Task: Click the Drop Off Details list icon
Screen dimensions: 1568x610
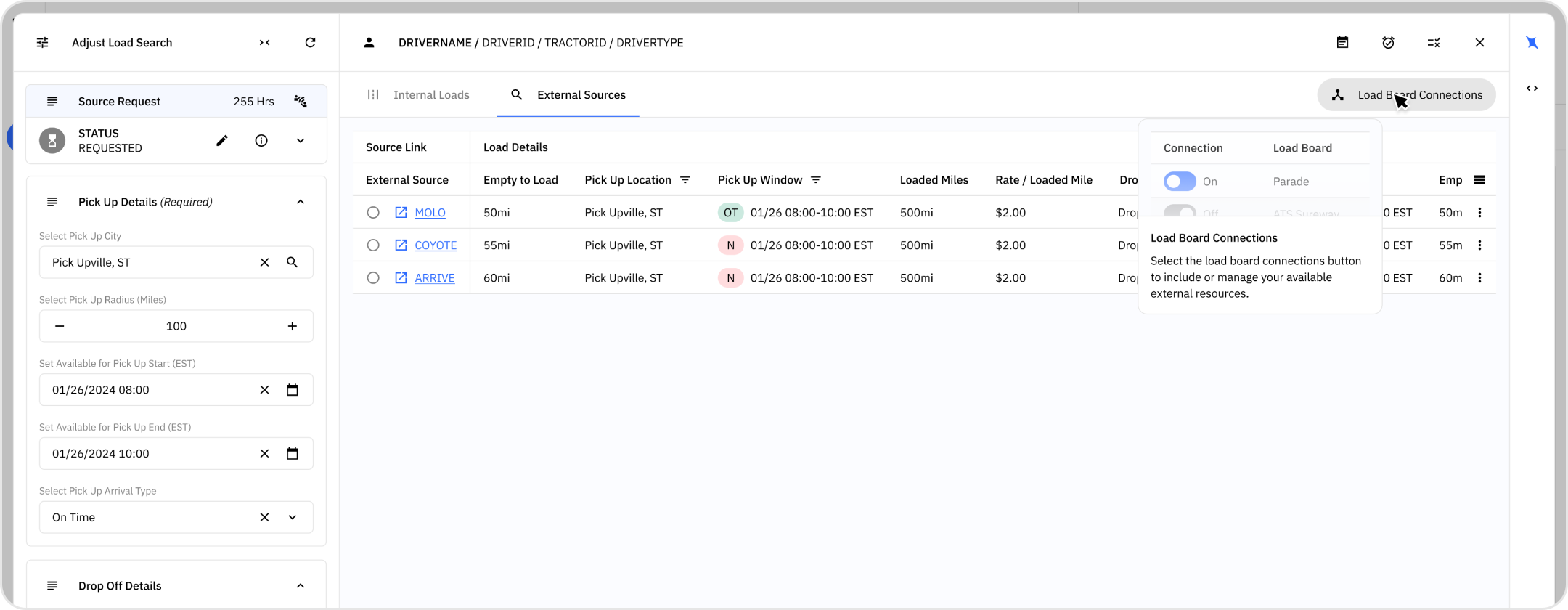Action: pos(52,586)
